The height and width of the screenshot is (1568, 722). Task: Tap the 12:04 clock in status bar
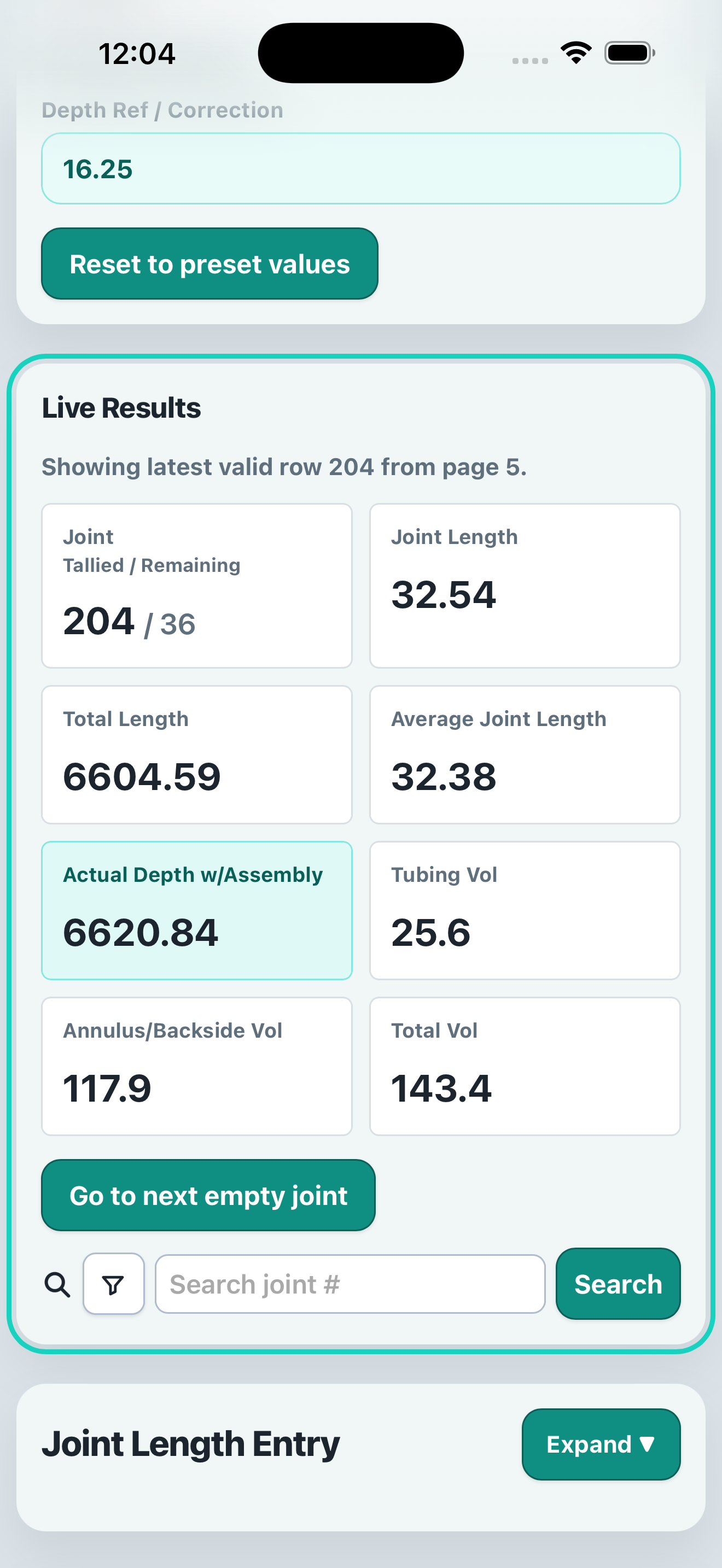(x=137, y=54)
